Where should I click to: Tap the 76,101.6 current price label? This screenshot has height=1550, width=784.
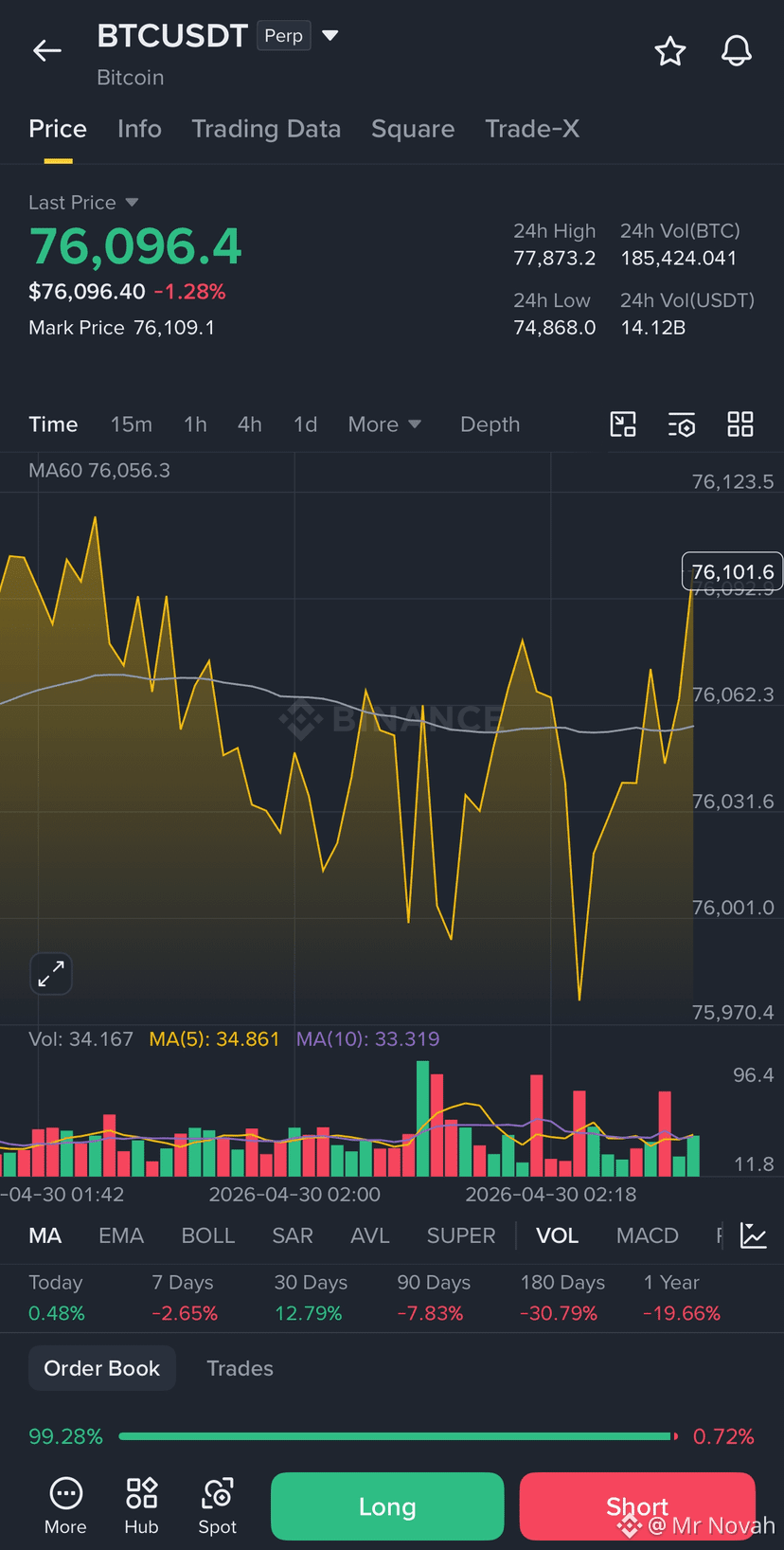732,571
